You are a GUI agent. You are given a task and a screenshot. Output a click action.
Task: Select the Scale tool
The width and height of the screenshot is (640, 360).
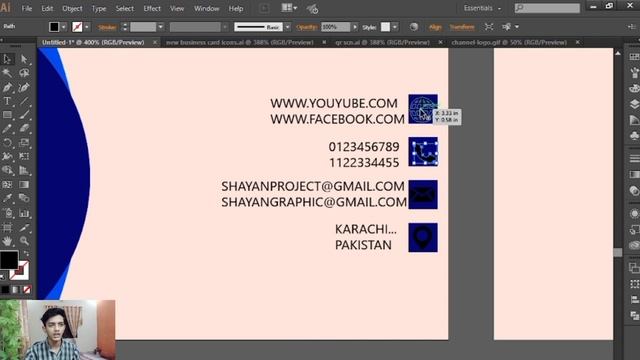click(24, 142)
